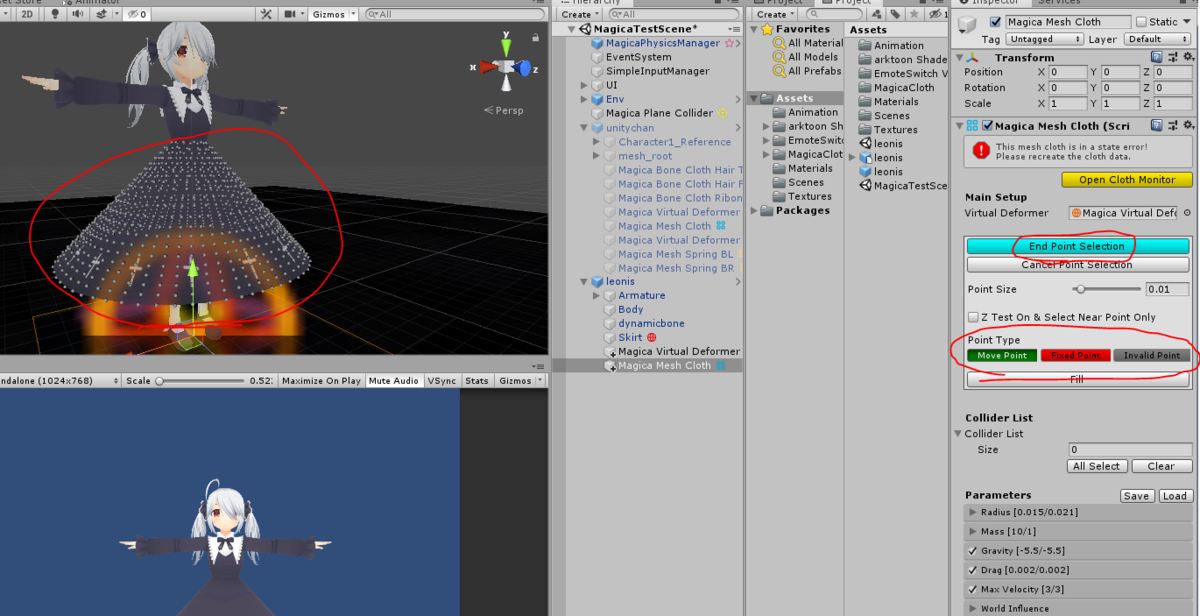Toggle the Gravity parameter checkbox

point(972,551)
